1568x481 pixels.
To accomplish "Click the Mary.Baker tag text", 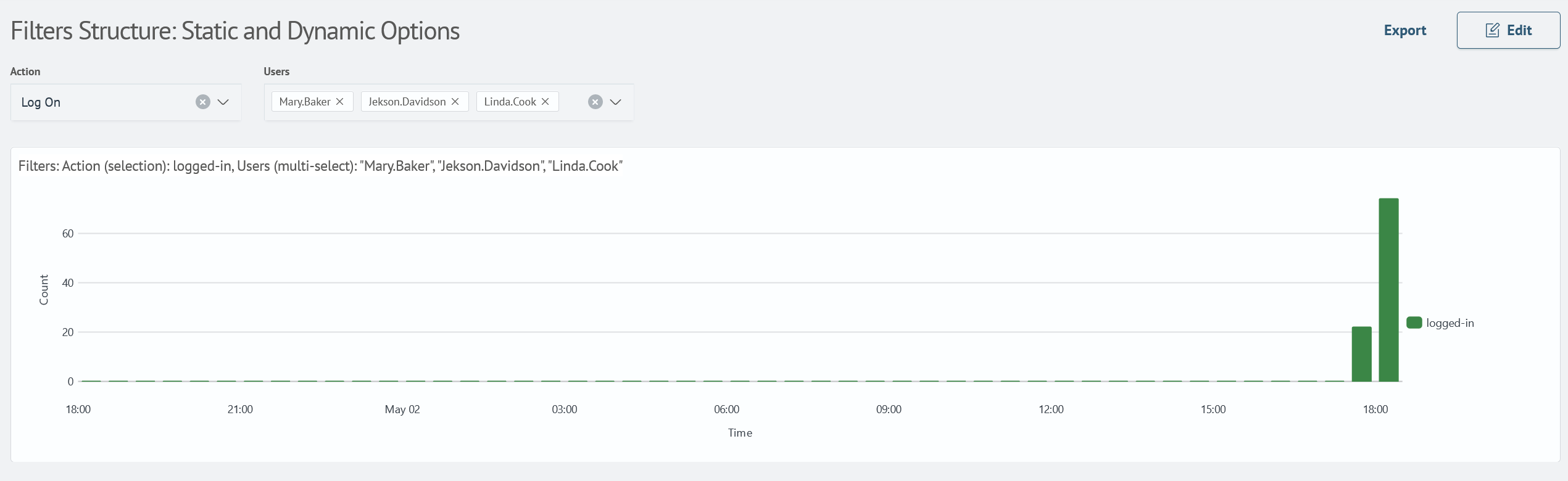I will click(x=305, y=102).
